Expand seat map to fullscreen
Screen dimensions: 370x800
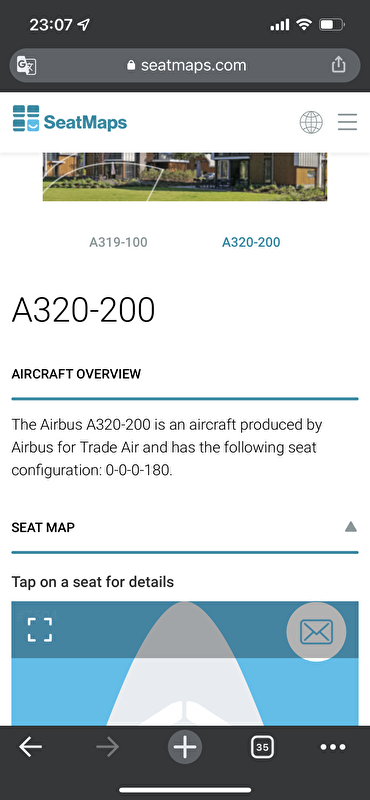40,630
